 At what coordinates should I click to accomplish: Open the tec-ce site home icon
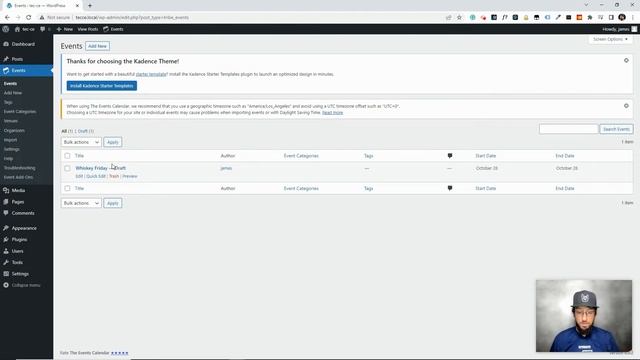[17, 29]
